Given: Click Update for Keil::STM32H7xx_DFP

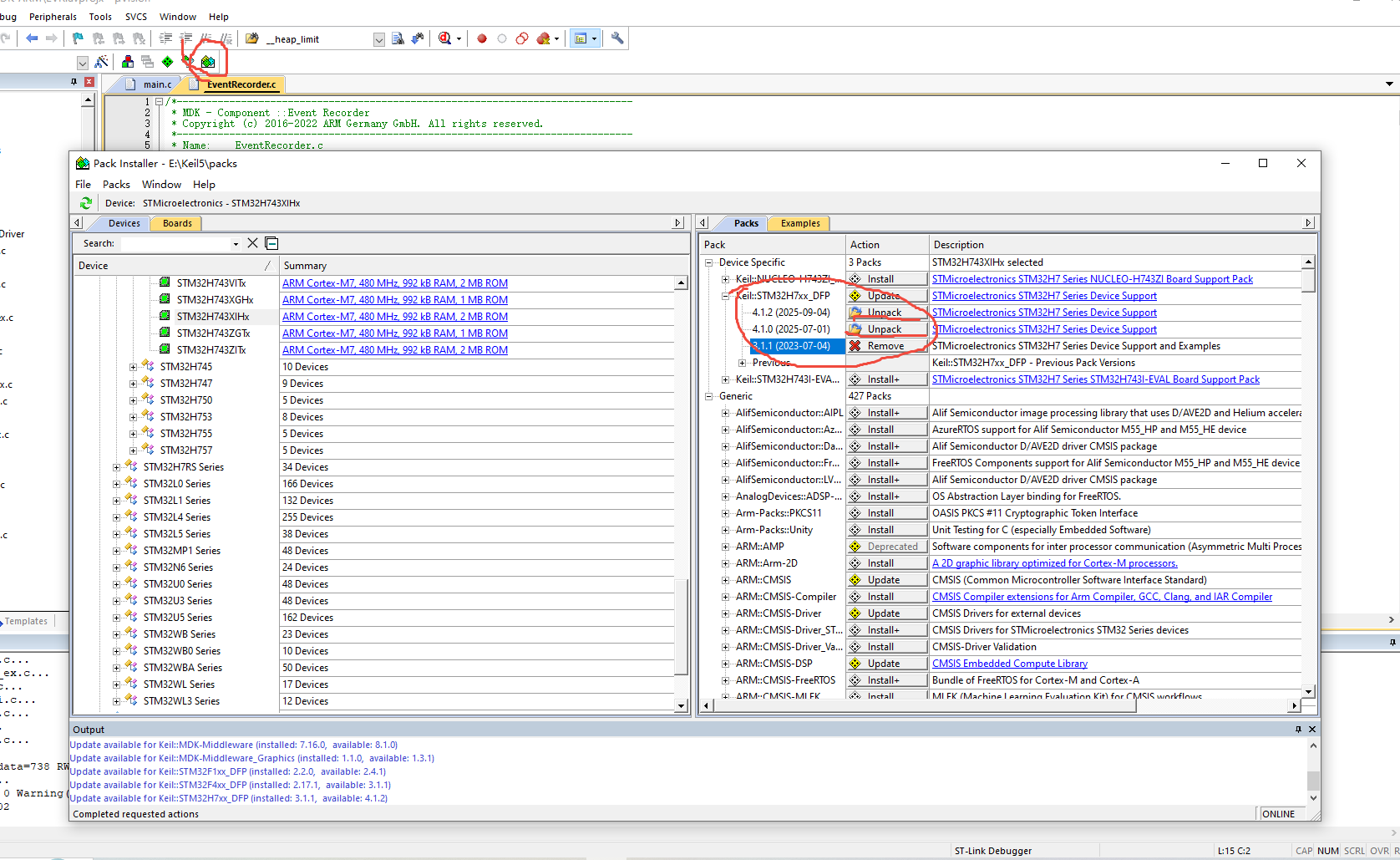Looking at the screenshot, I should click(x=887, y=296).
